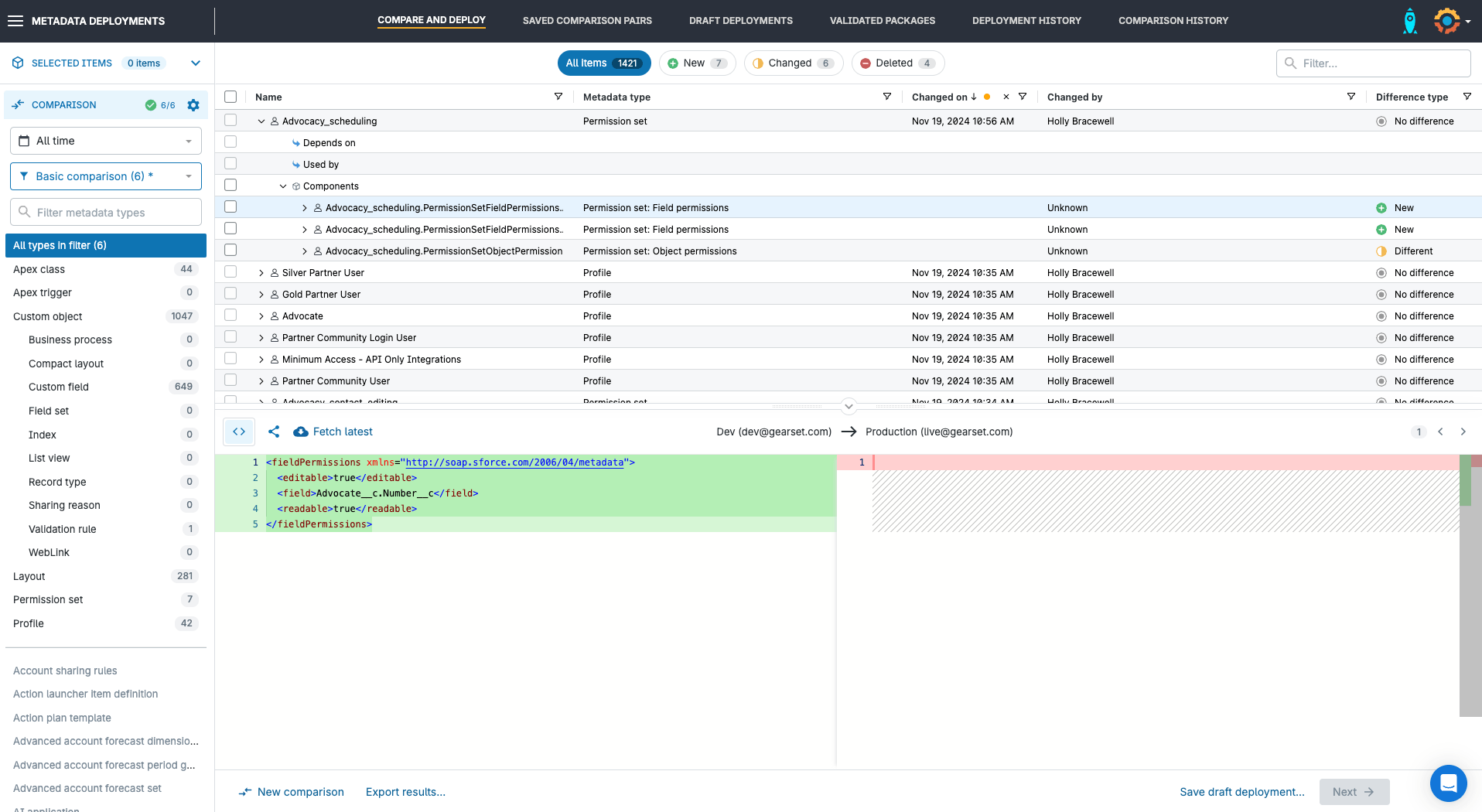Toggle the select-all header checkbox
The width and height of the screenshot is (1482, 812).
coord(230,97)
